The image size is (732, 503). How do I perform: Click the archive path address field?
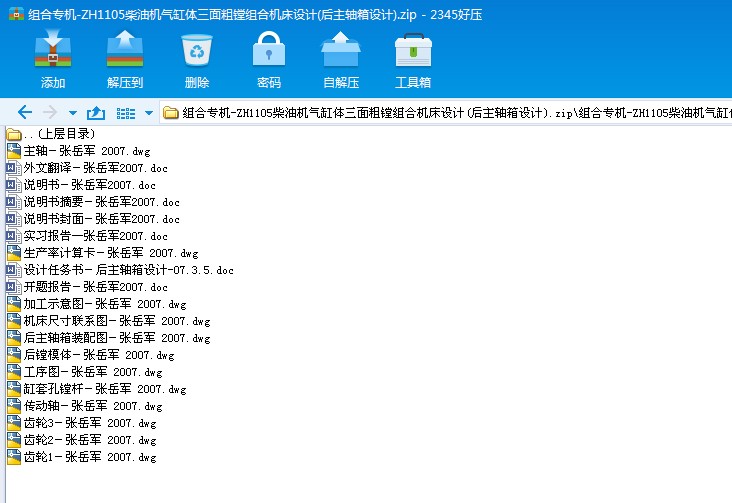[x=445, y=113]
